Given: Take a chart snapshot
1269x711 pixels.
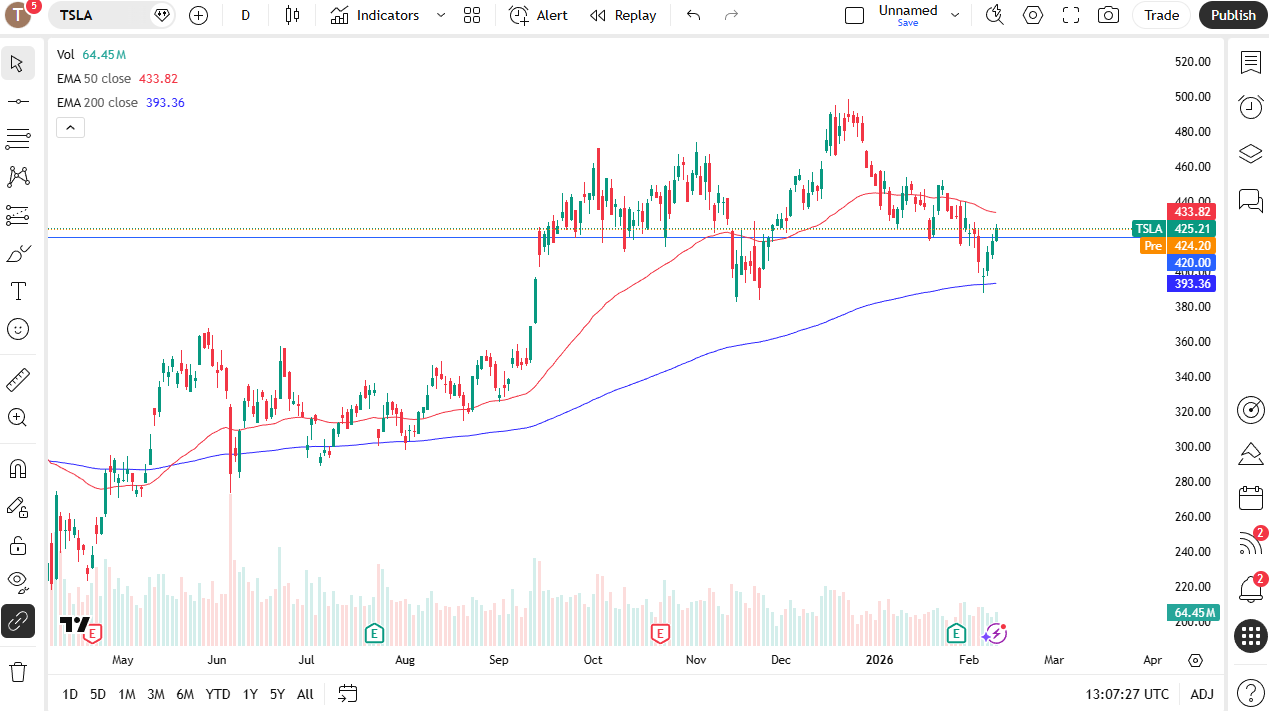Looking at the screenshot, I should (x=1108, y=15).
